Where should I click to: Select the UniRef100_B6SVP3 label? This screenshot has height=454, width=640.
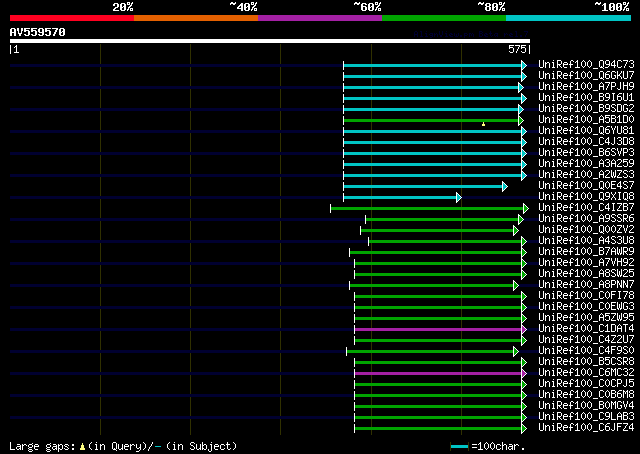click(587, 153)
